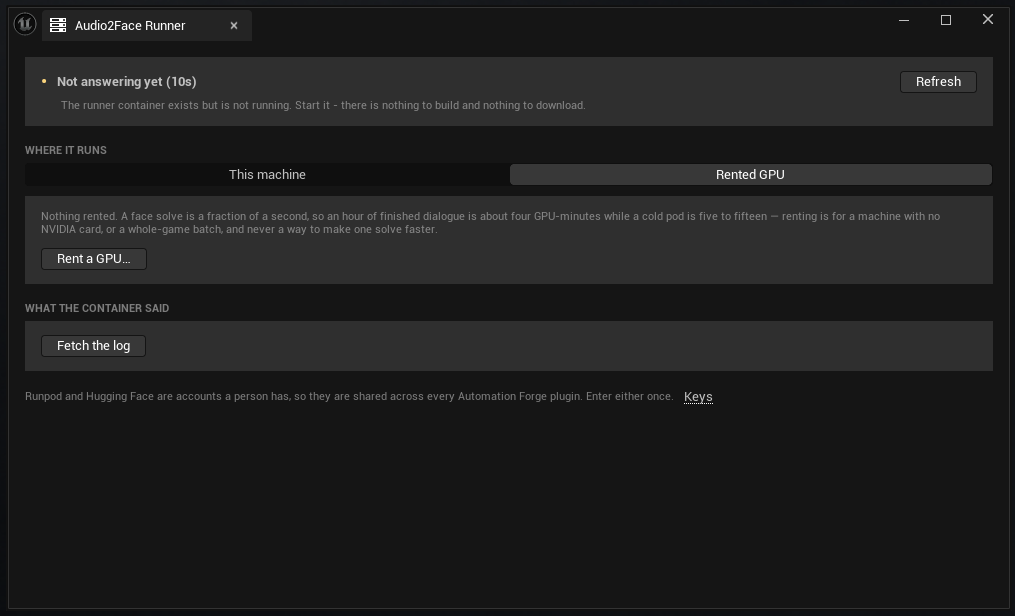Screen dimensions: 1015x616
Task: Switch to Rented GPU mode
Action: point(750,175)
